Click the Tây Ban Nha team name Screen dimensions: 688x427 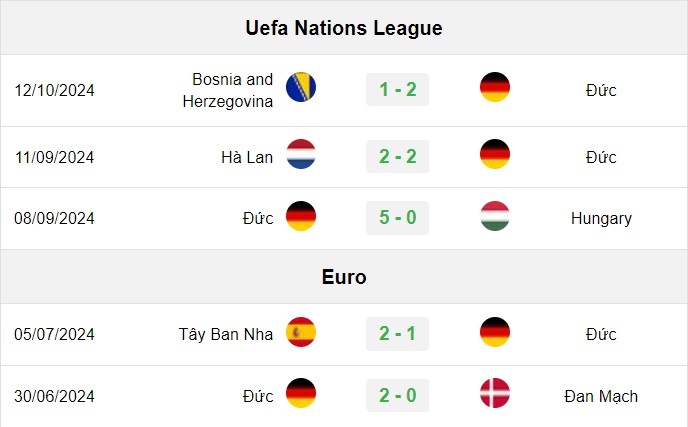pos(226,334)
